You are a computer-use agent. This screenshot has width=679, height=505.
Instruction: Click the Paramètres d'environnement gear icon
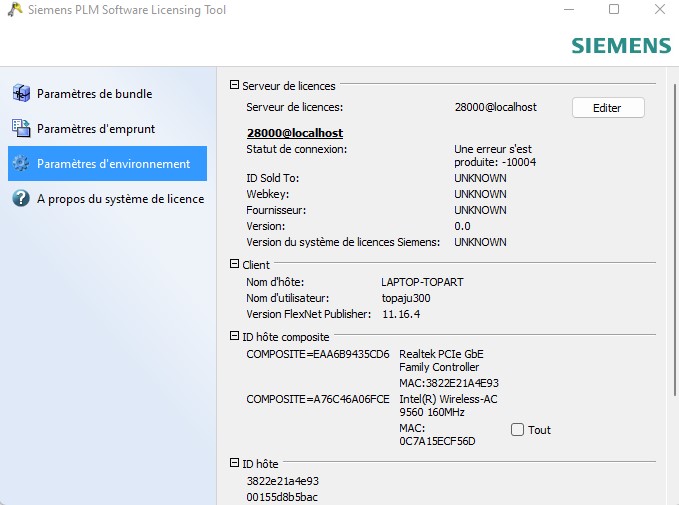click(21, 163)
